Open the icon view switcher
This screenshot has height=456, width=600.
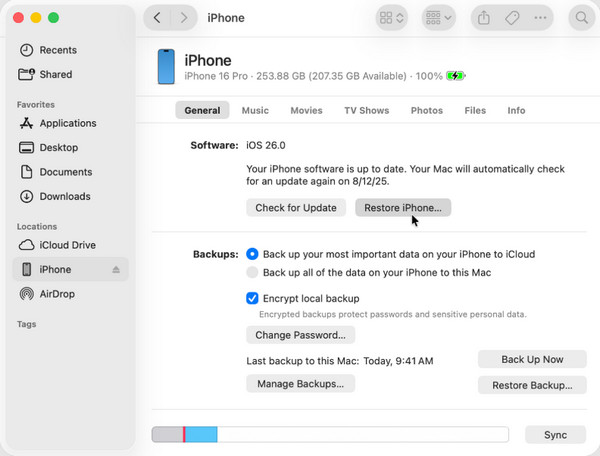pos(391,18)
